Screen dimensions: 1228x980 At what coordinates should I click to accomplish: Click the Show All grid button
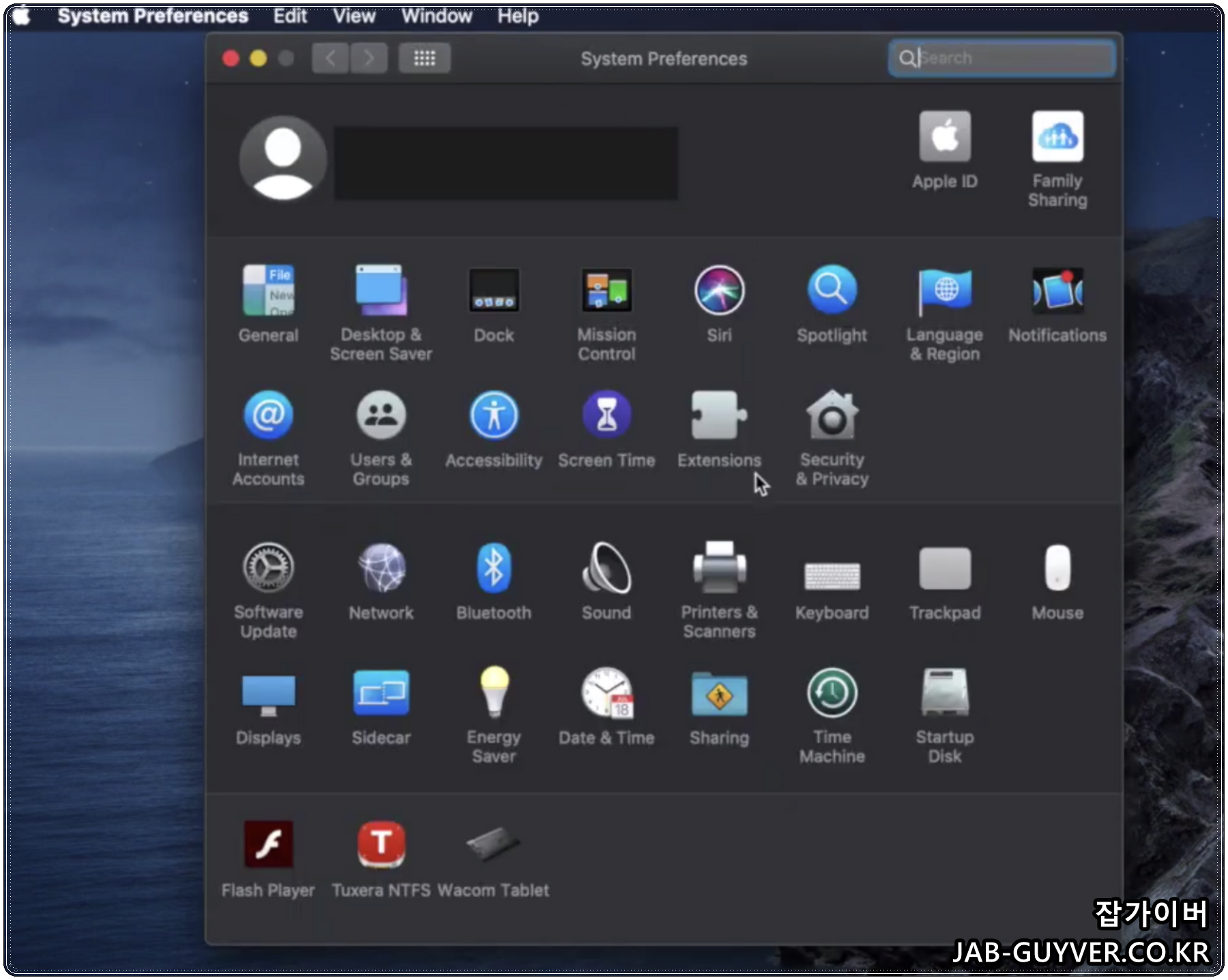(424, 58)
